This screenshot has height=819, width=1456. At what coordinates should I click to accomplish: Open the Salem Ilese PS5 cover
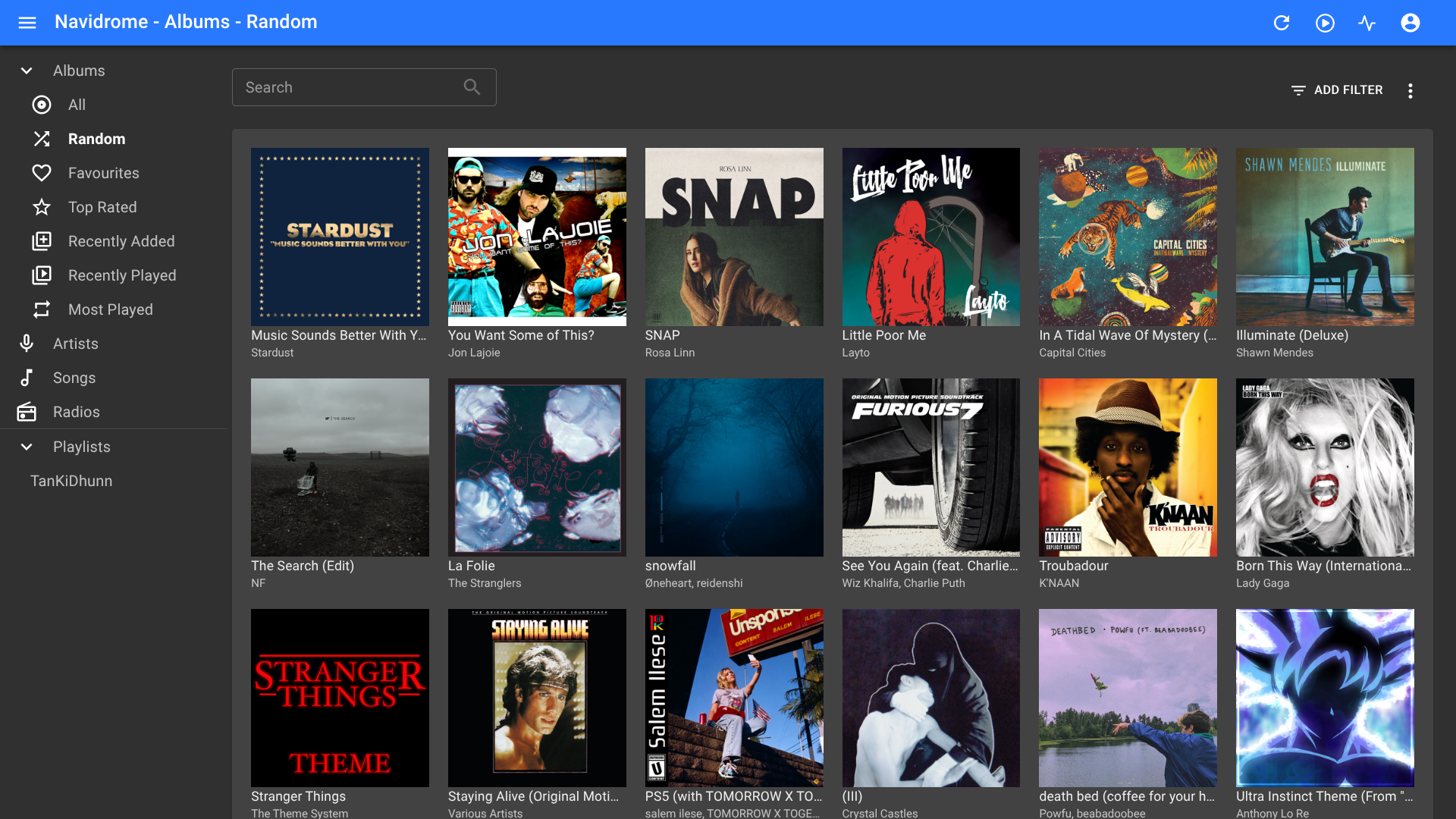[x=734, y=698]
